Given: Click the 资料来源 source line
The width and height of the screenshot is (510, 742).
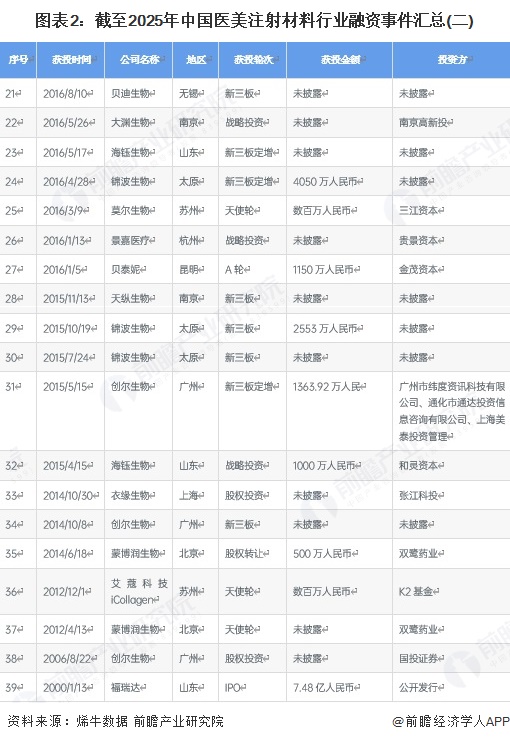Looking at the screenshot, I should (x=114, y=721).
